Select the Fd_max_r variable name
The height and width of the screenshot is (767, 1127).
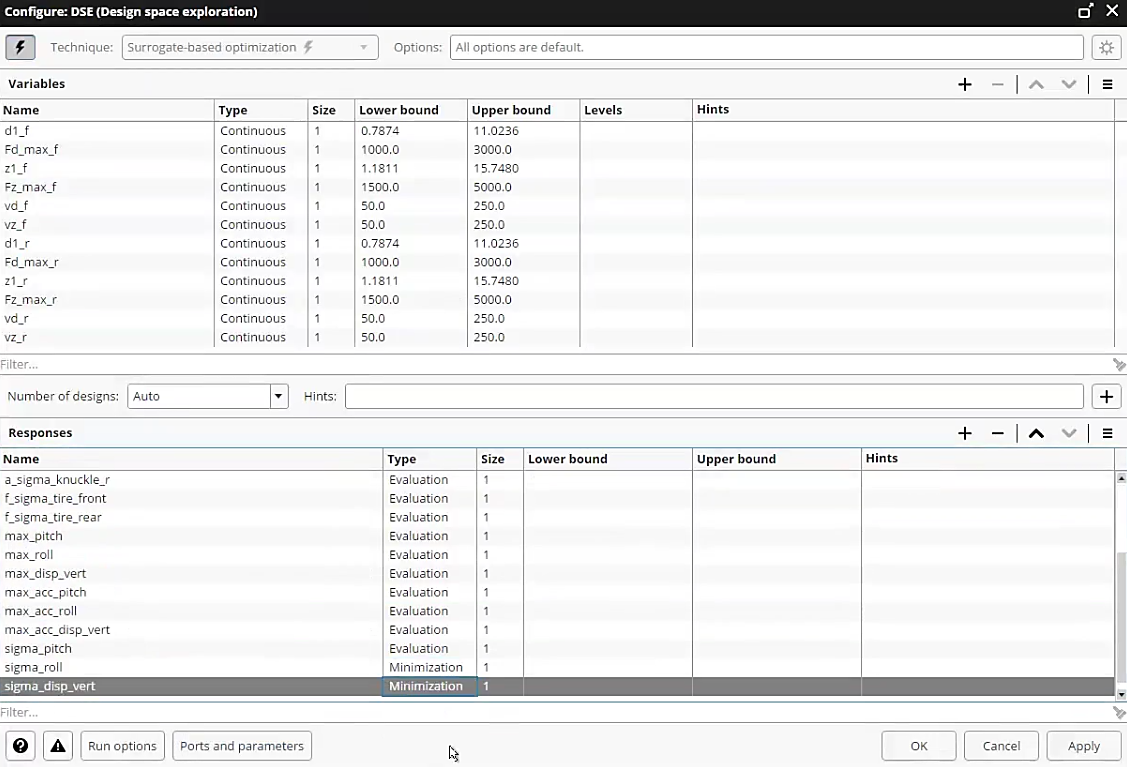(x=32, y=262)
